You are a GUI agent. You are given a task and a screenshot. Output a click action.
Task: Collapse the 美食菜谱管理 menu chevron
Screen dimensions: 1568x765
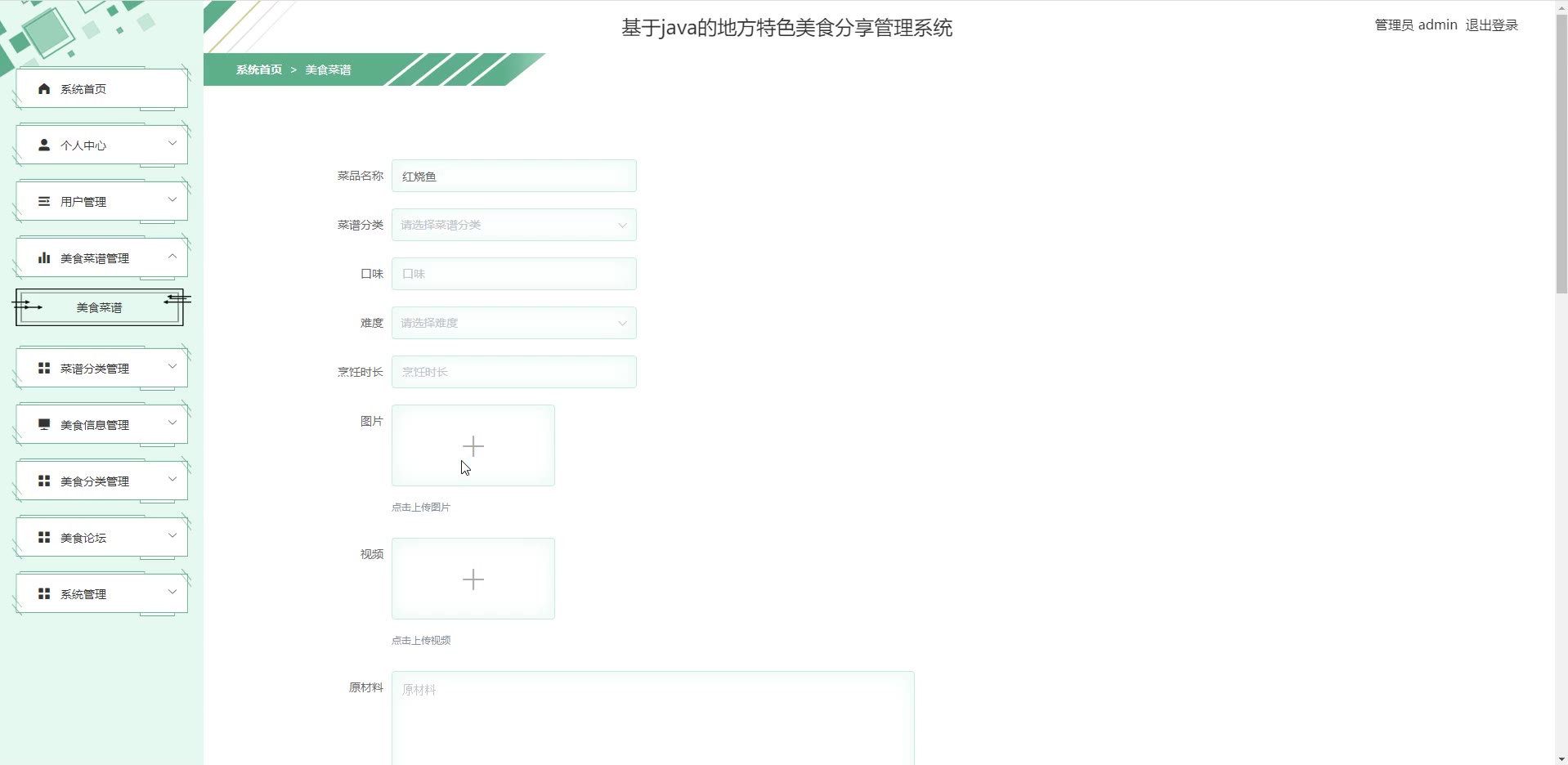pyautogui.click(x=172, y=256)
